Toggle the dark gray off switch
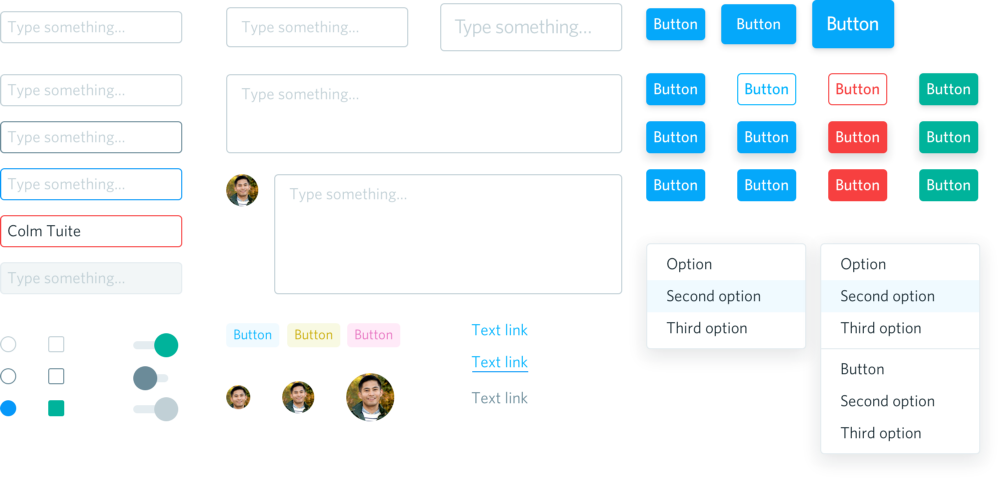 pos(150,378)
